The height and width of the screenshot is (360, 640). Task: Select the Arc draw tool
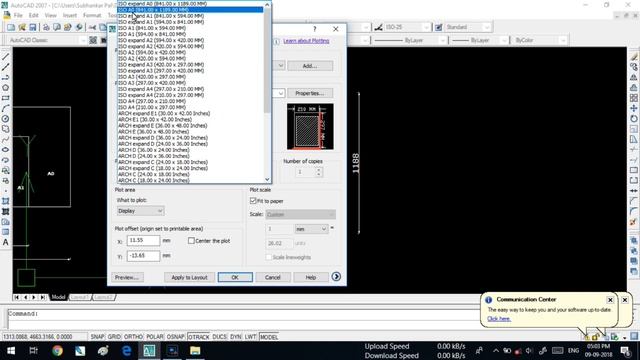[x=6, y=109]
